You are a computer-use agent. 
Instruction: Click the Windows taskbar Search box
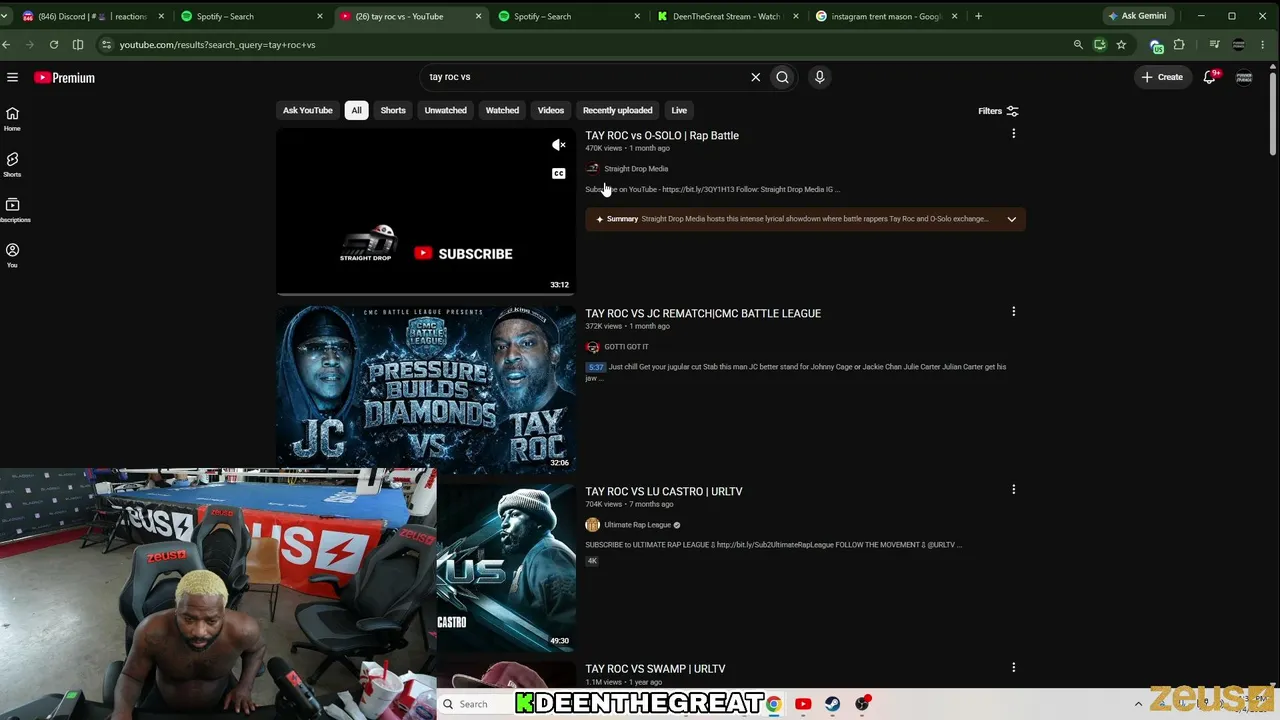click(x=476, y=704)
